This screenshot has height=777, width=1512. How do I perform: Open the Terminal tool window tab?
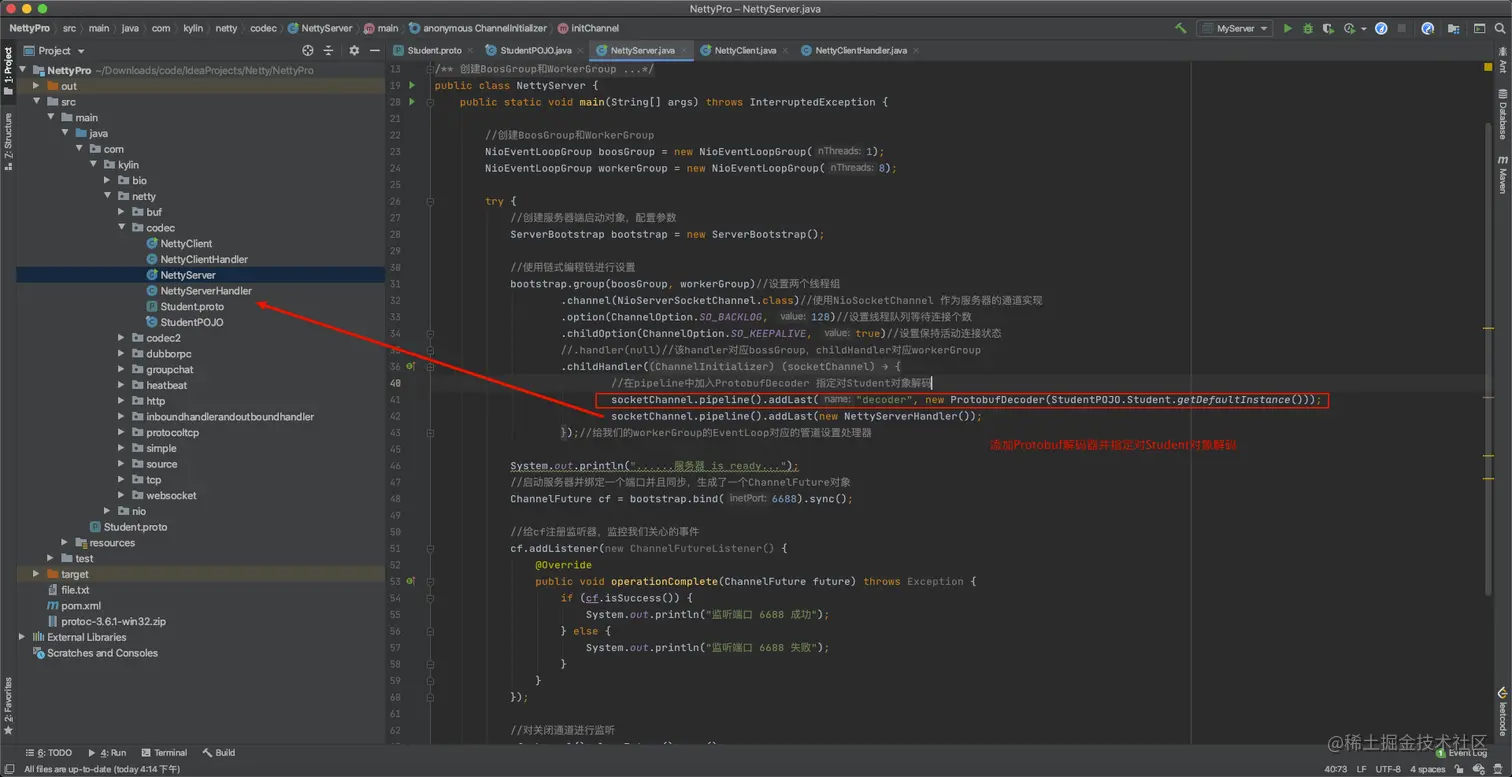tap(164, 753)
